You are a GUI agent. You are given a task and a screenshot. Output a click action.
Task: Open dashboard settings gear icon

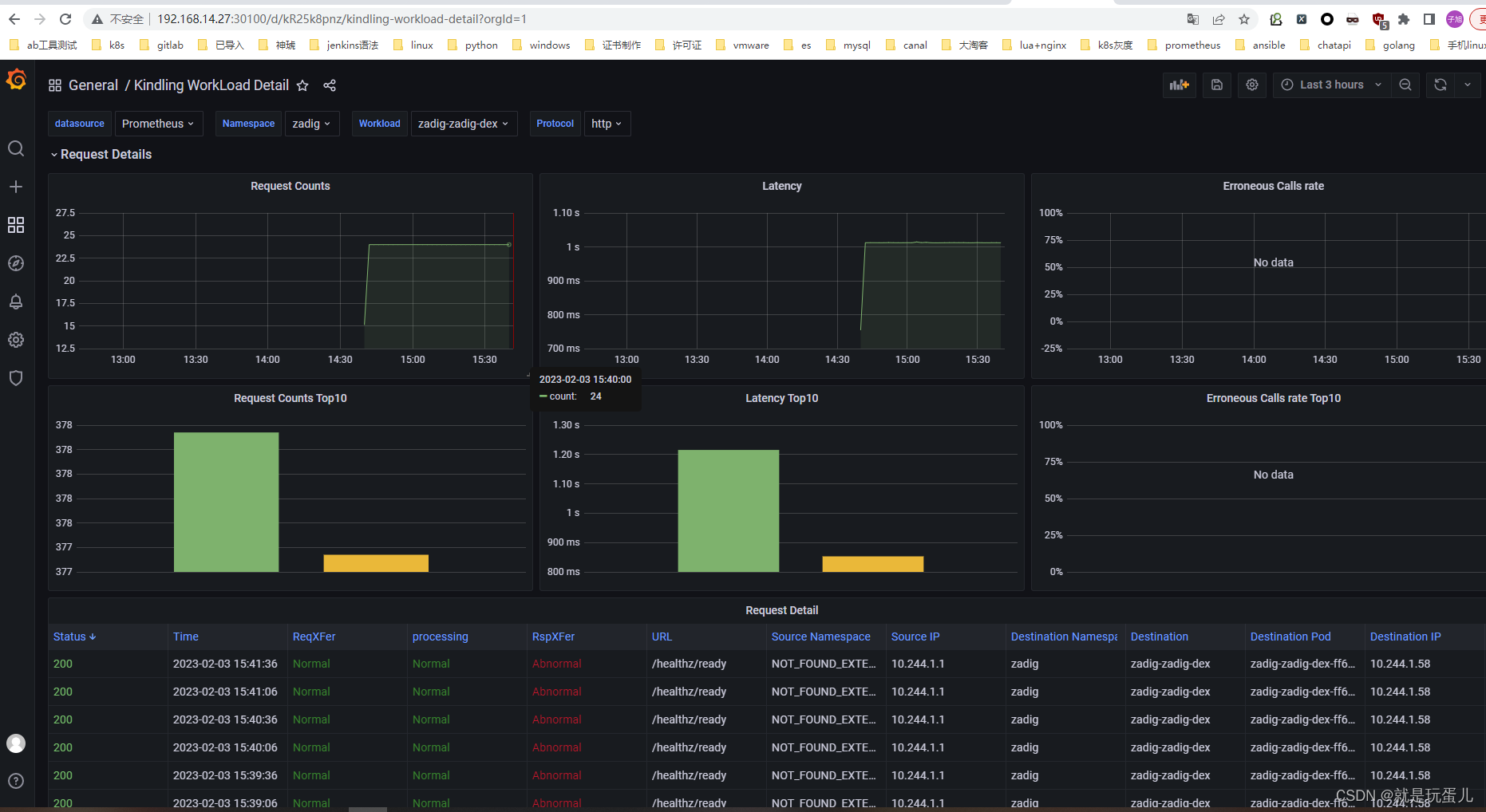[1252, 85]
